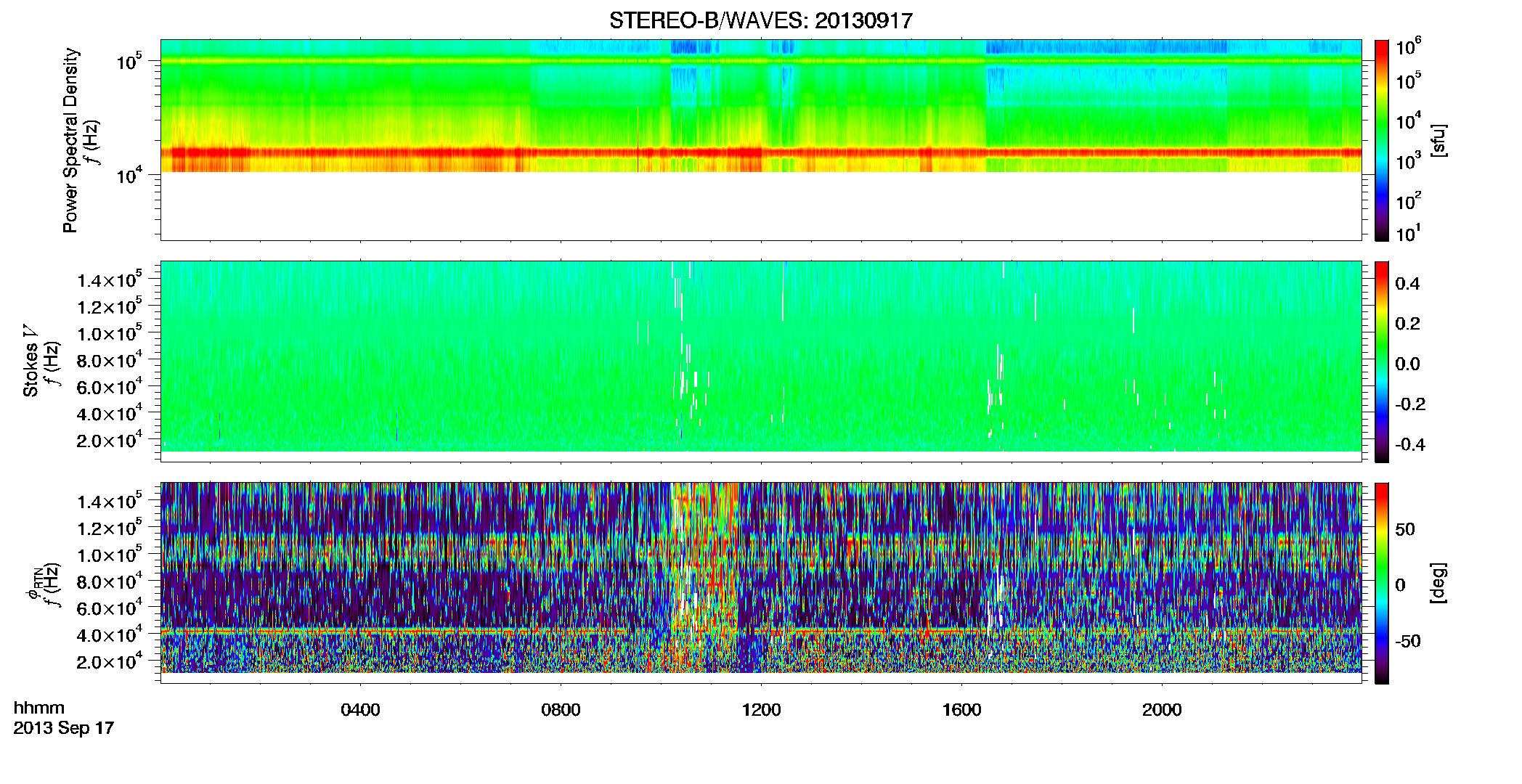Click the hhmm time format label
The image size is (1522, 784).
tap(39, 708)
